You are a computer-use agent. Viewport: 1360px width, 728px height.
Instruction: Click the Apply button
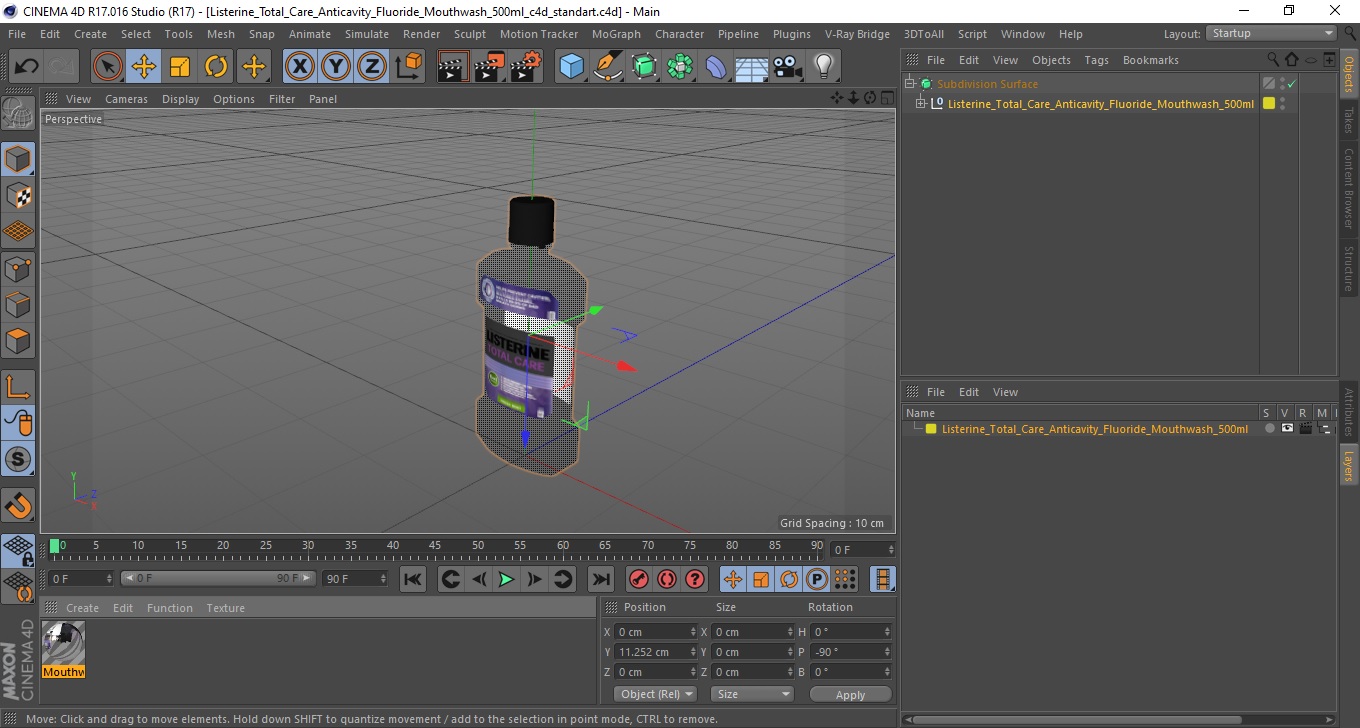tap(850, 694)
